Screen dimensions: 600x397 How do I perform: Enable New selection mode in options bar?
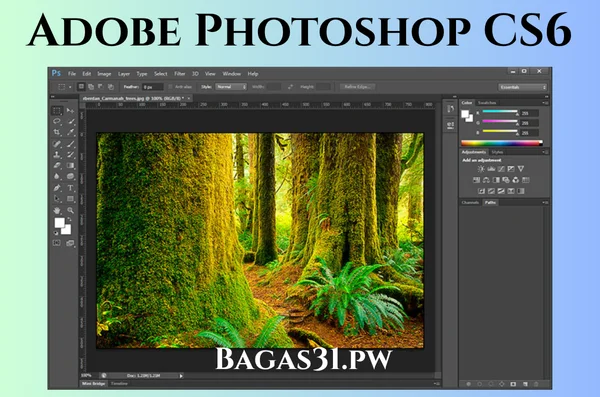click(x=81, y=87)
